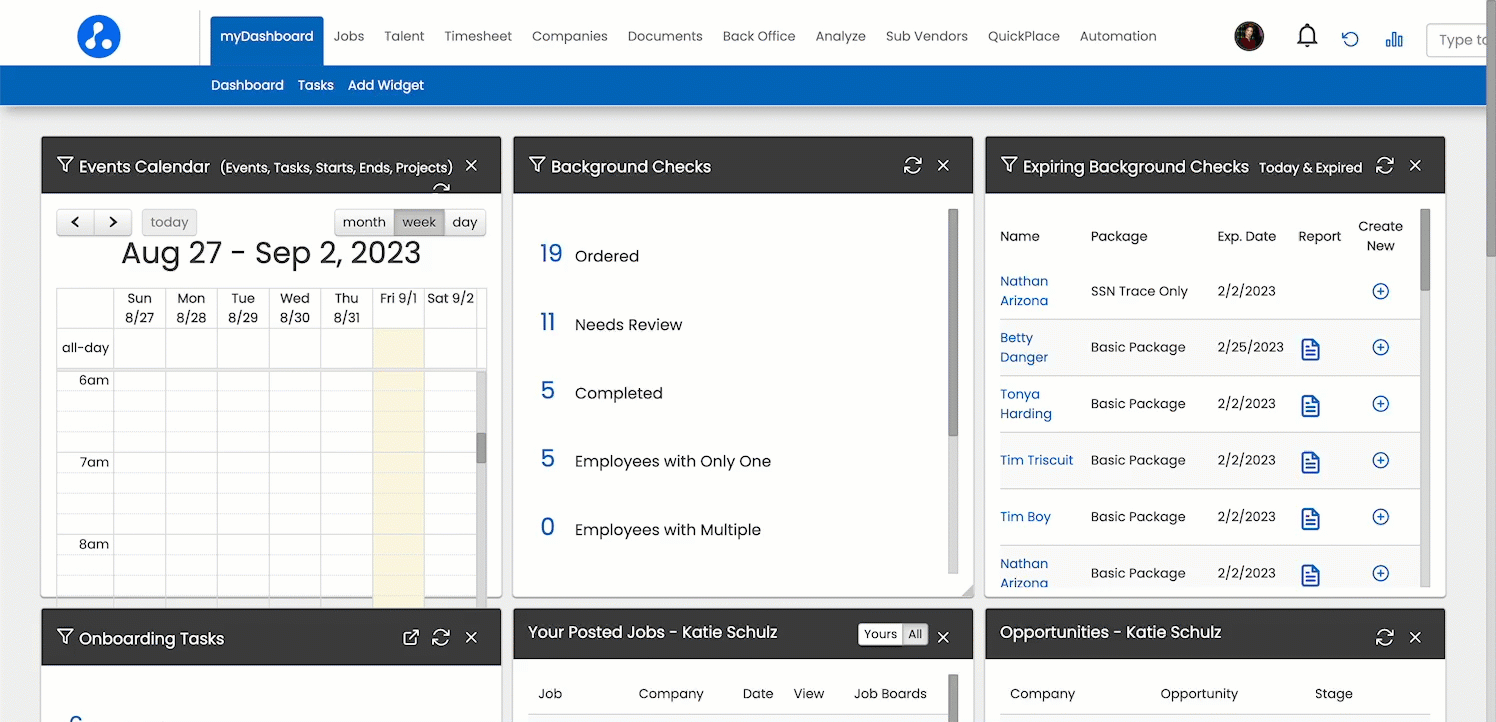Create new check for Nathan Arizona SSN Trace

pyautogui.click(x=1380, y=291)
